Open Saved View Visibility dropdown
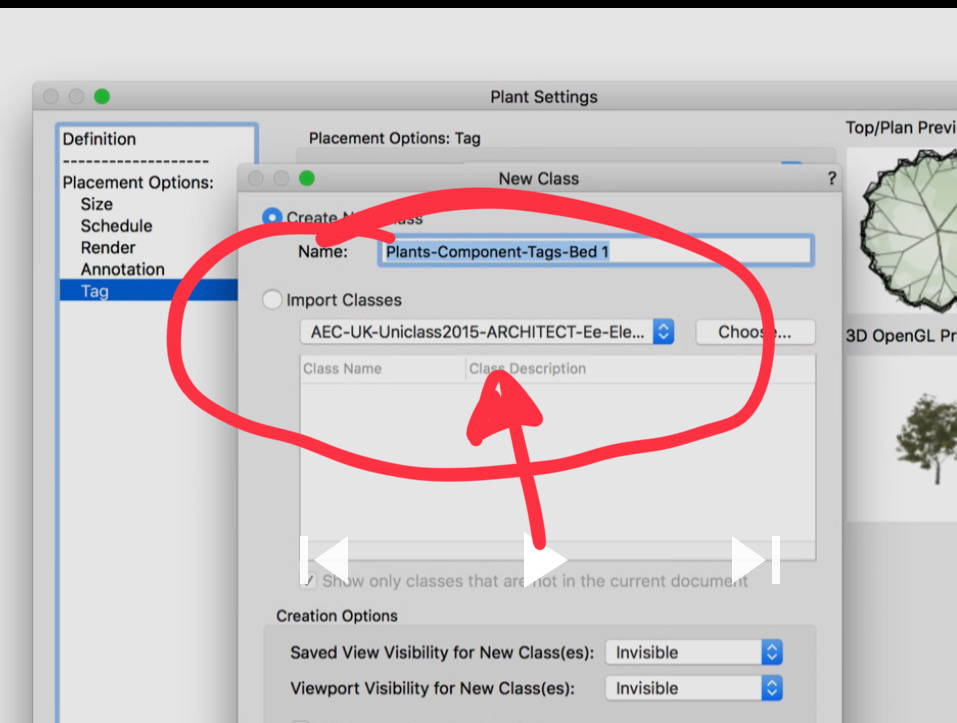 pyautogui.click(x=694, y=652)
